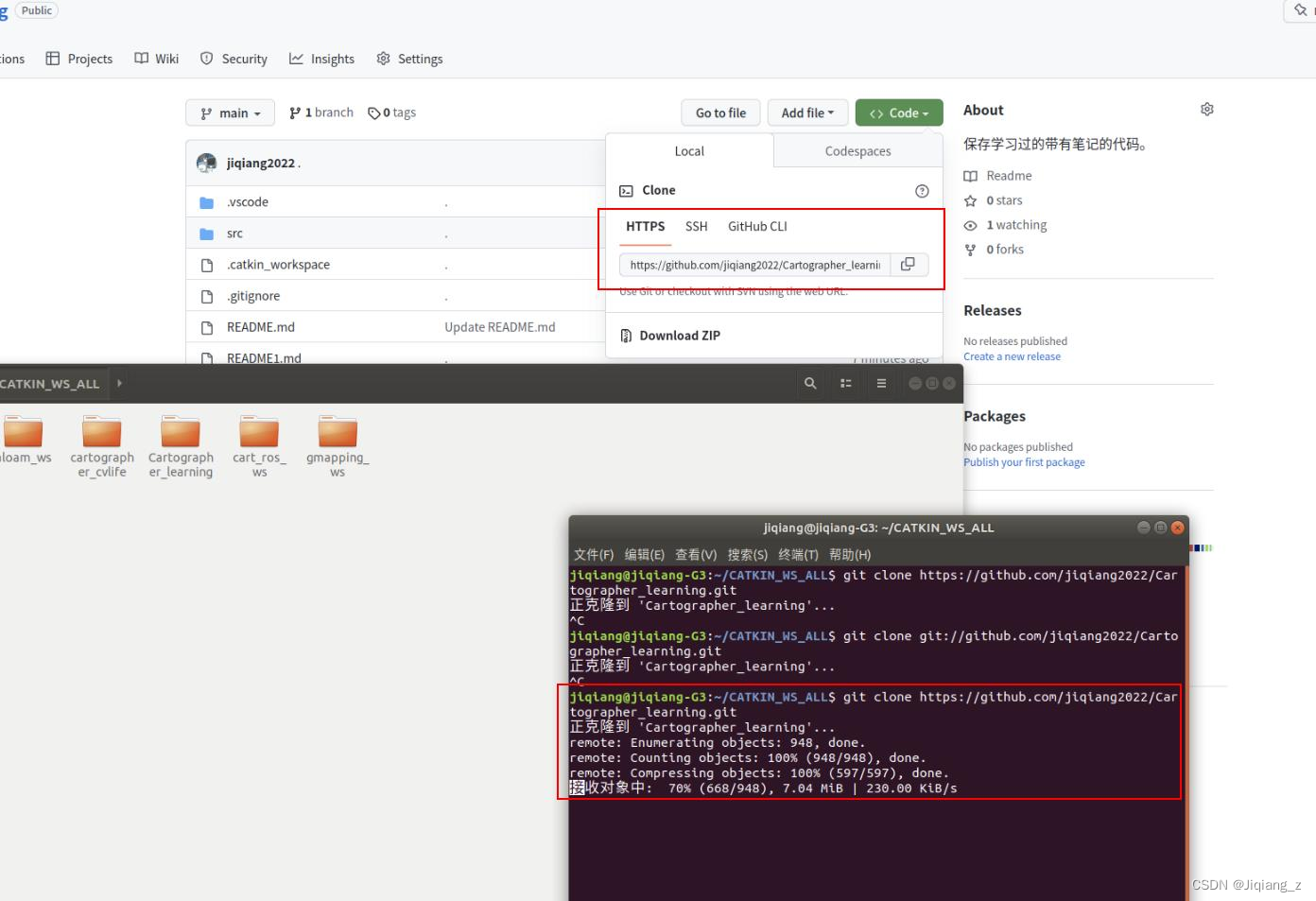Image resolution: width=1316 pixels, height=901 pixels.
Task: Click the file icon beside .catkin_workspace
Action: coord(207,265)
